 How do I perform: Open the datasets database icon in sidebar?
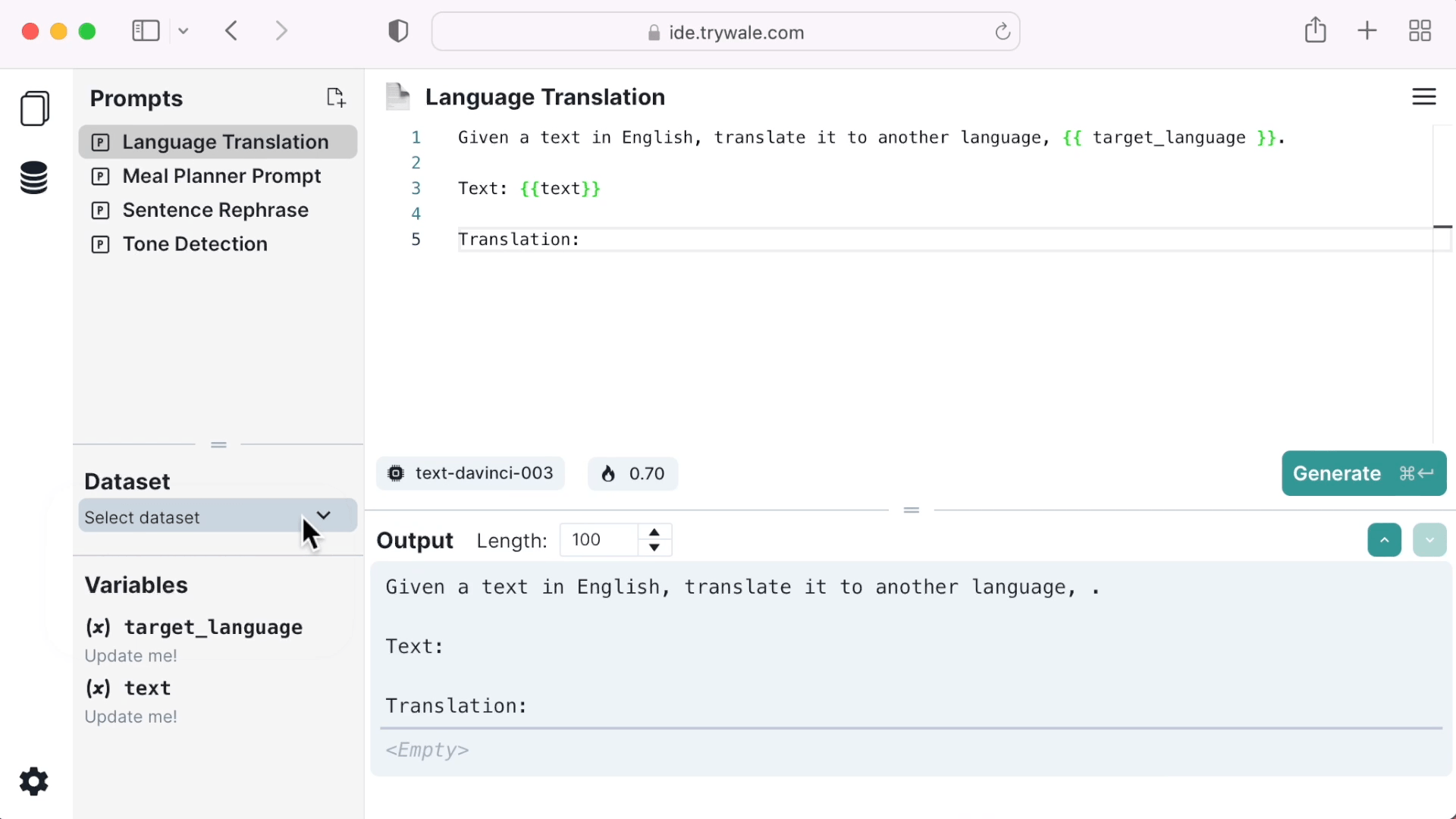pyautogui.click(x=34, y=178)
